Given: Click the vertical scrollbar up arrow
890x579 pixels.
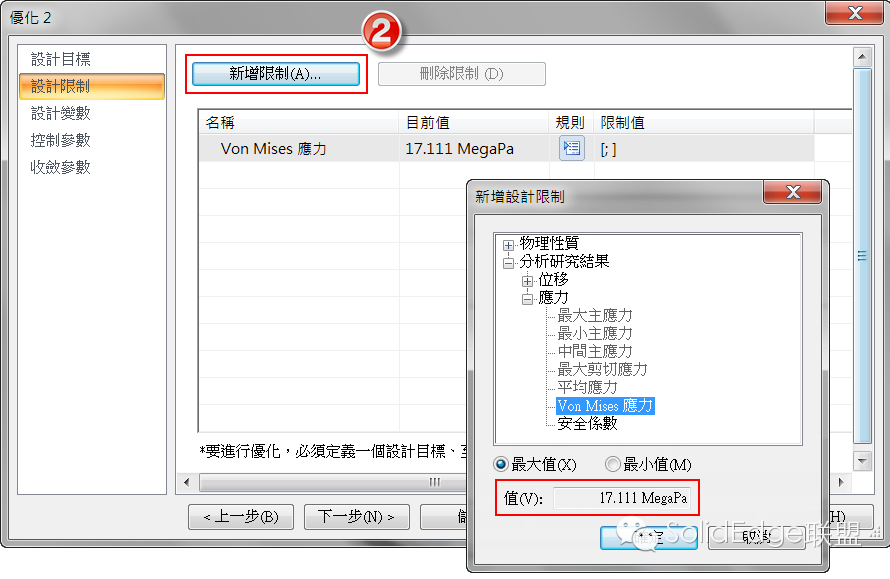Looking at the screenshot, I should 862,57.
